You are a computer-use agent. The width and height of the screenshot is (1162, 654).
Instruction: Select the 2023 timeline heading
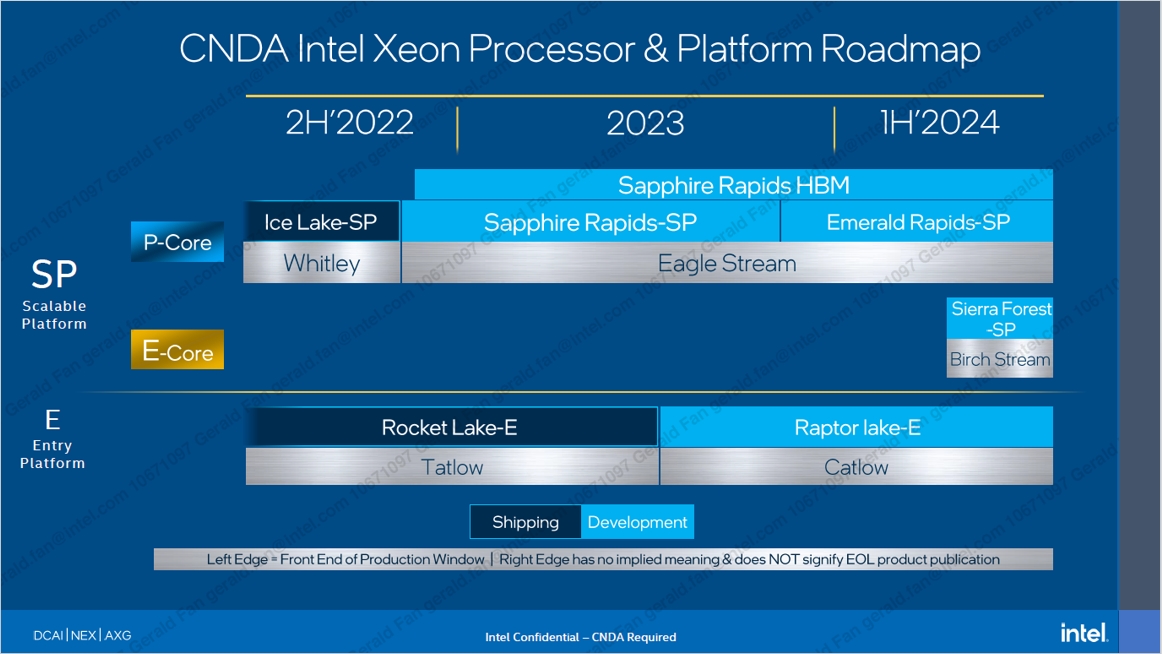pos(645,123)
